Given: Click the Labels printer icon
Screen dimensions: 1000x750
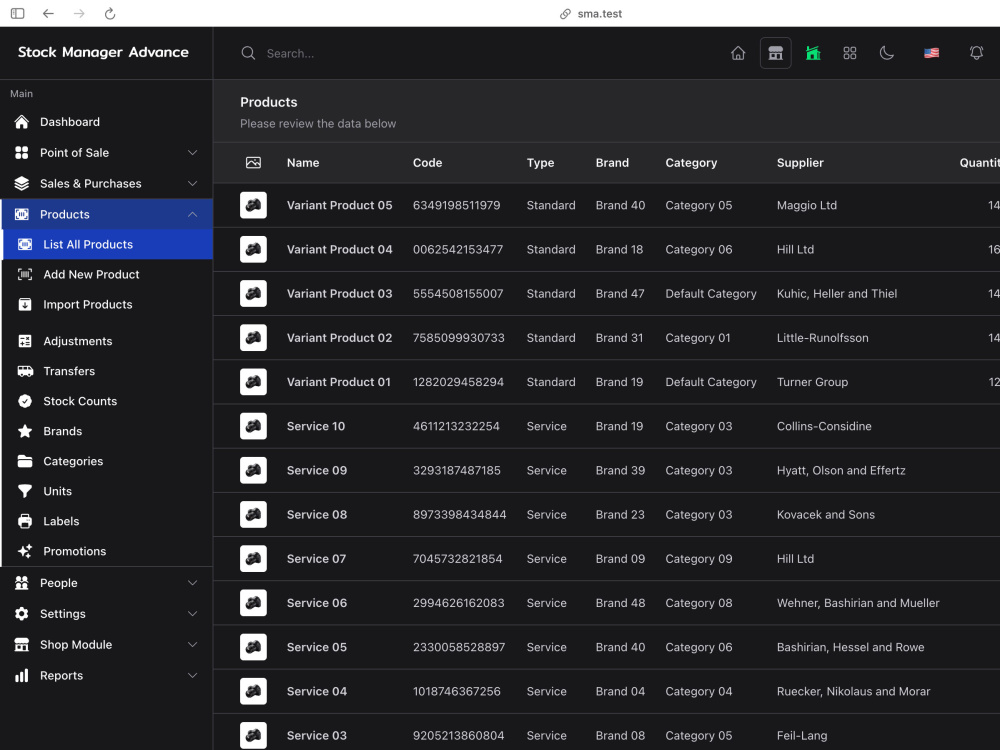Looking at the screenshot, I should point(25,521).
